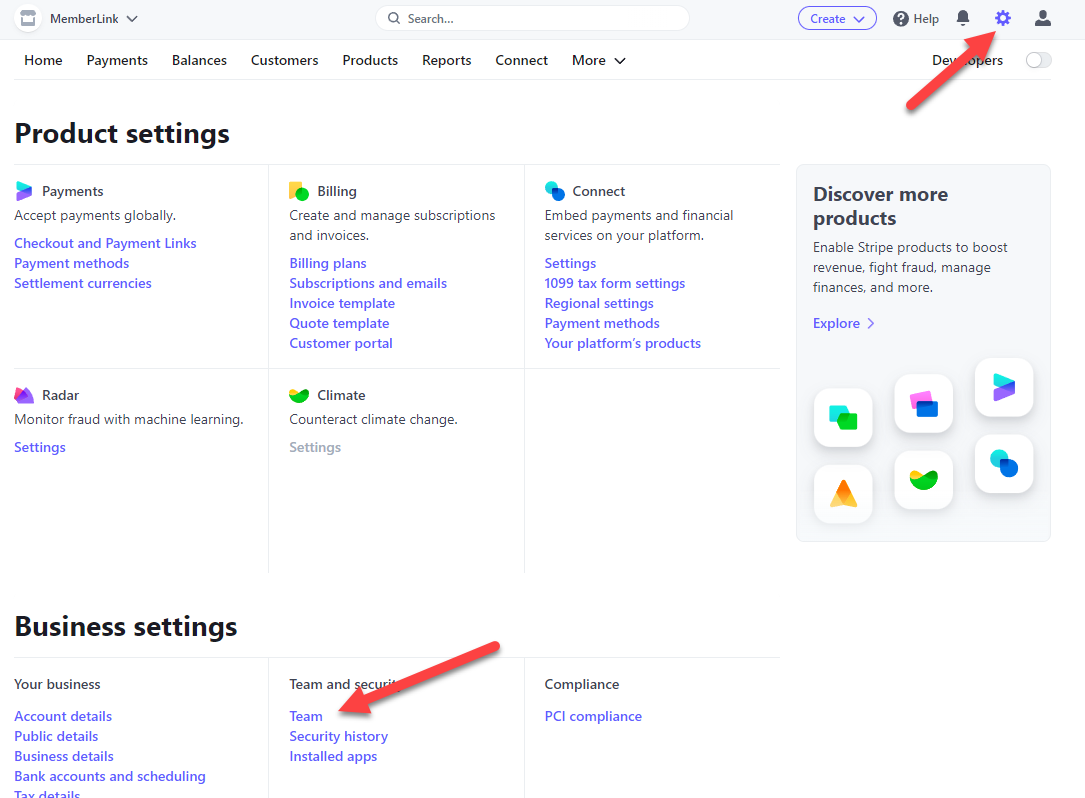This screenshot has width=1085, height=798.
Task: Open Help via the question mark icon
Action: coord(900,19)
